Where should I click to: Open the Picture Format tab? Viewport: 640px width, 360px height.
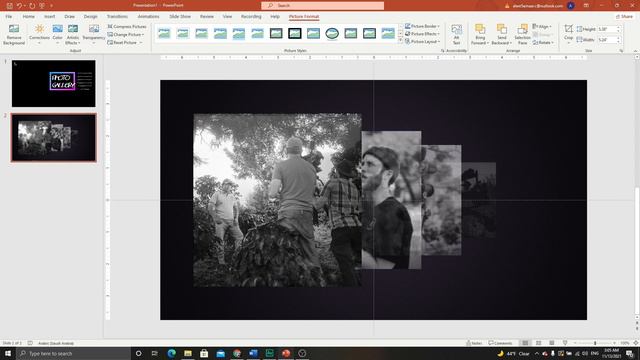coord(304,16)
